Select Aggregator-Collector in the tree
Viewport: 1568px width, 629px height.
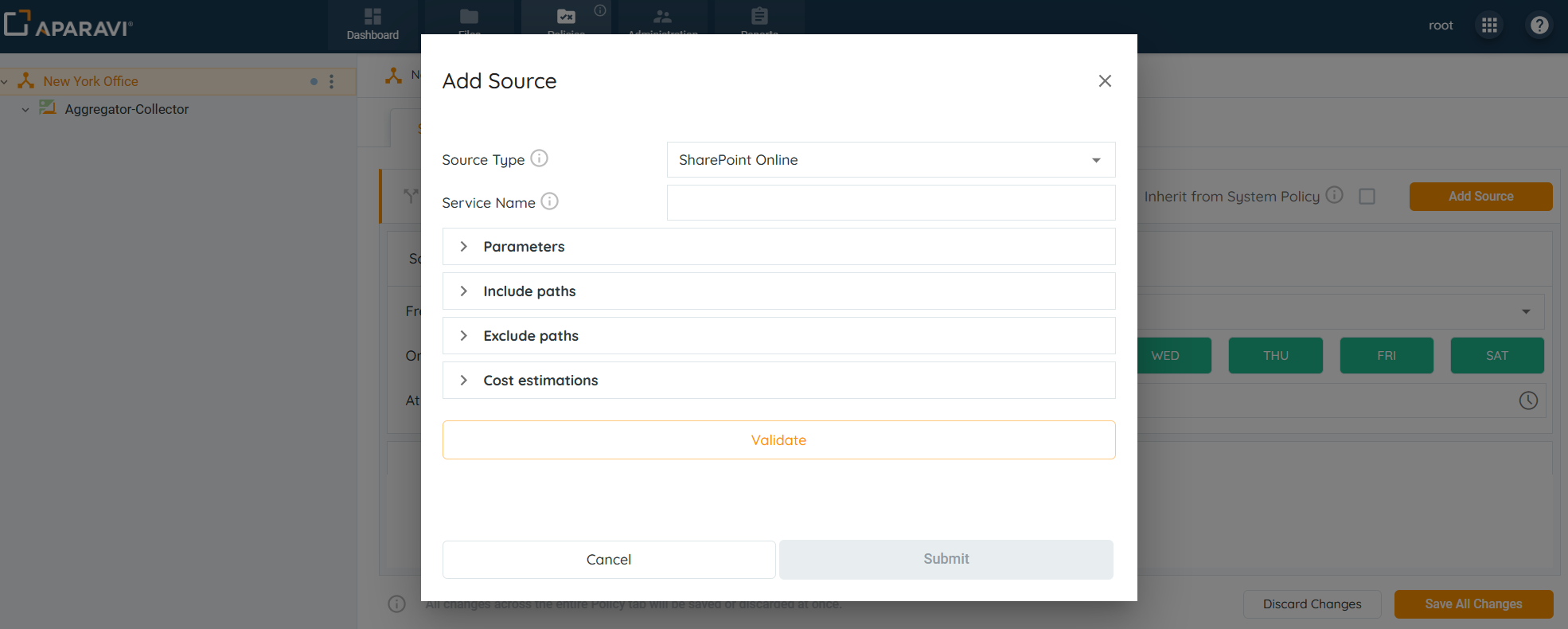(127, 109)
